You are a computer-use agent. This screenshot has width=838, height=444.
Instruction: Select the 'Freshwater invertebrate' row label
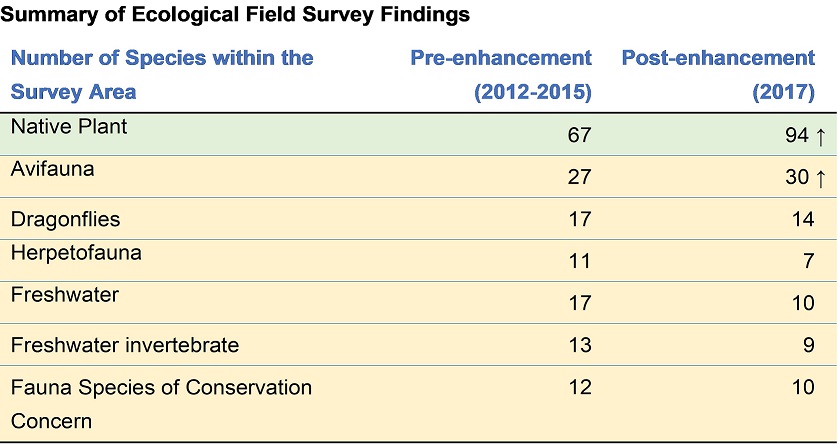click(x=125, y=345)
